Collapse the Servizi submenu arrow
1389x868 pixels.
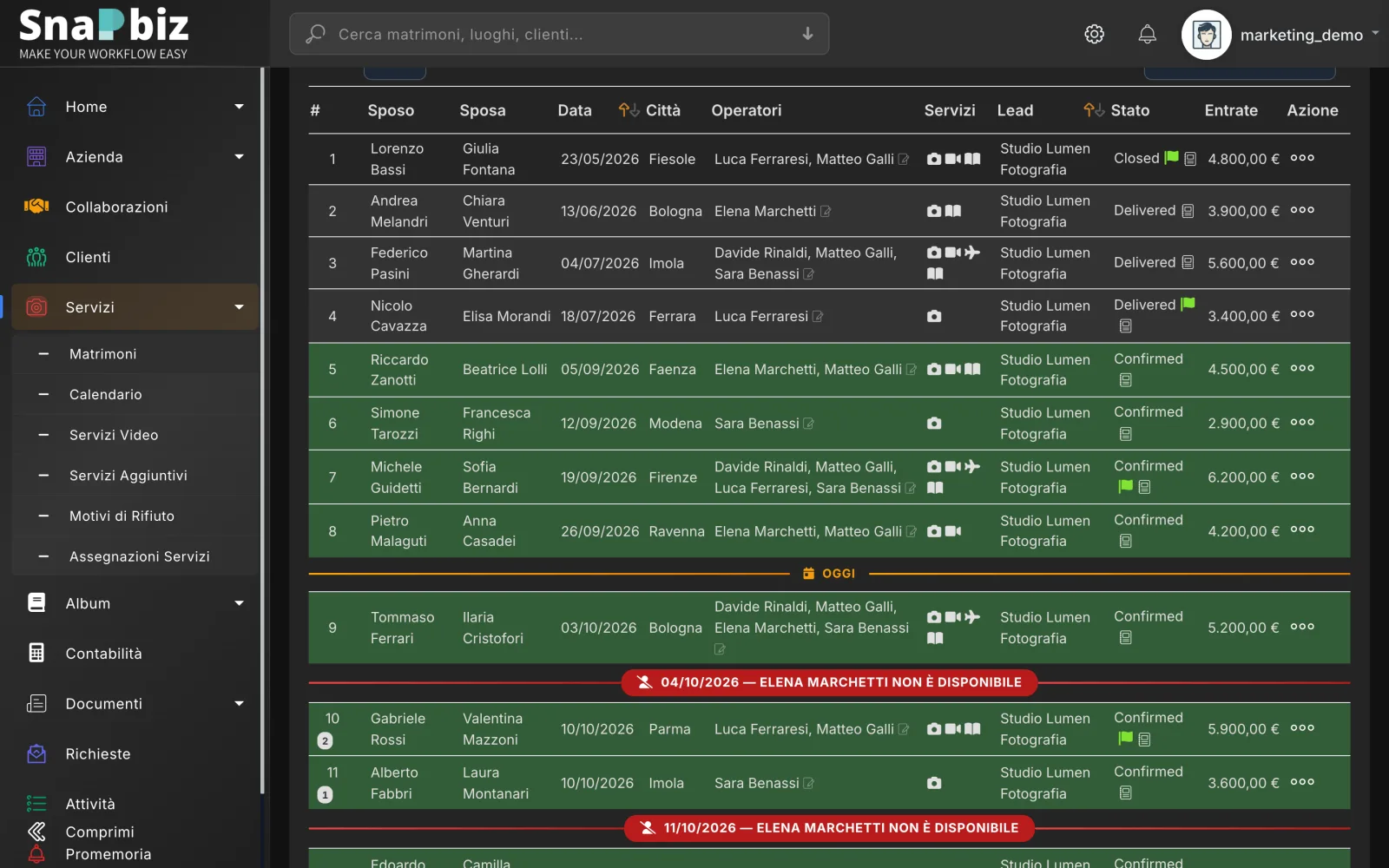[x=239, y=307]
